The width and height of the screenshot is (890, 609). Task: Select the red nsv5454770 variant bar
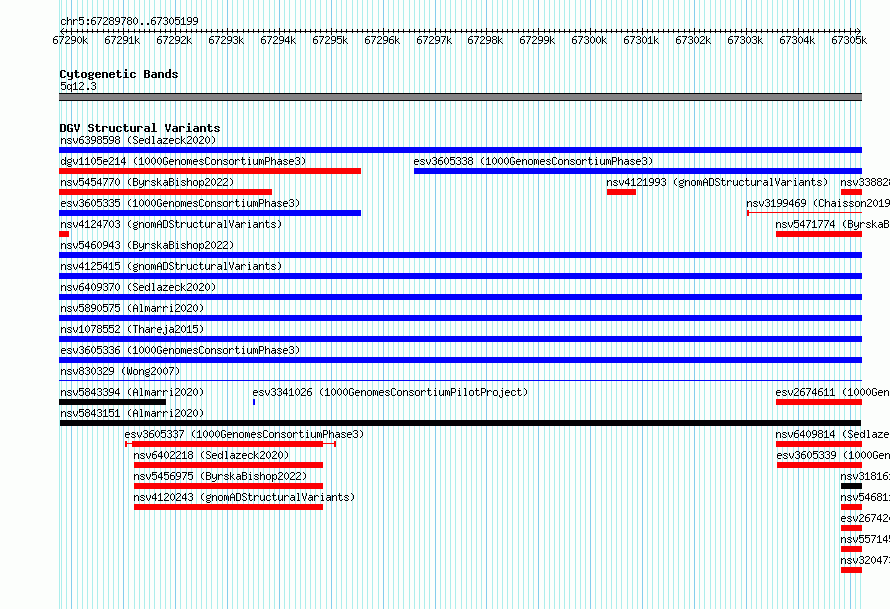click(x=166, y=192)
